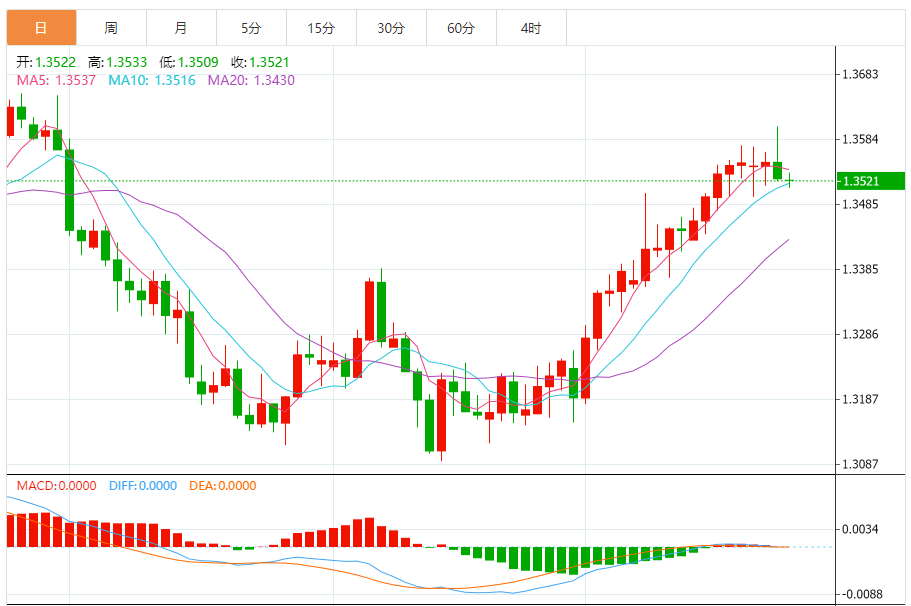The width and height of the screenshot is (911, 606).
Task: Click the 1.3187 price axis label
Action: (x=860, y=400)
